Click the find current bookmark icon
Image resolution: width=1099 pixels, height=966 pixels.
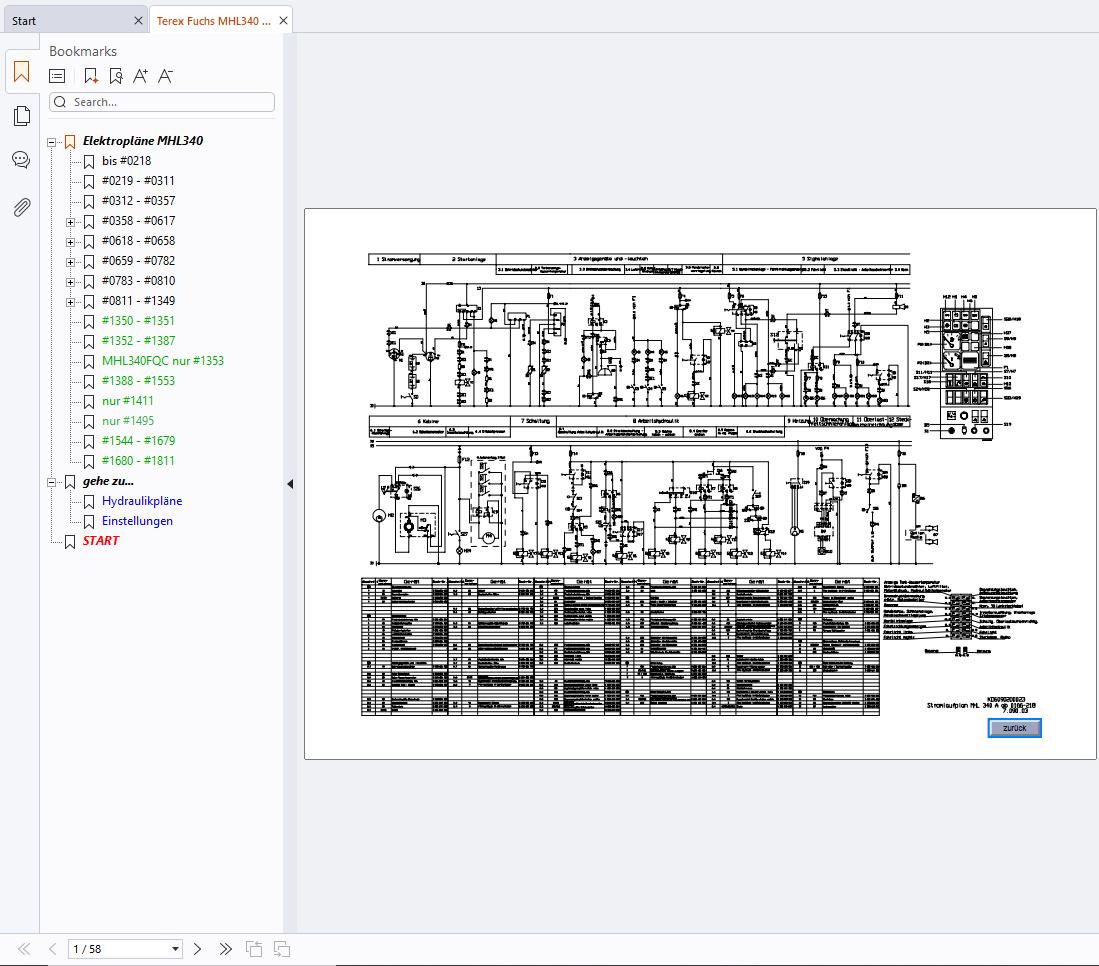coord(116,76)
